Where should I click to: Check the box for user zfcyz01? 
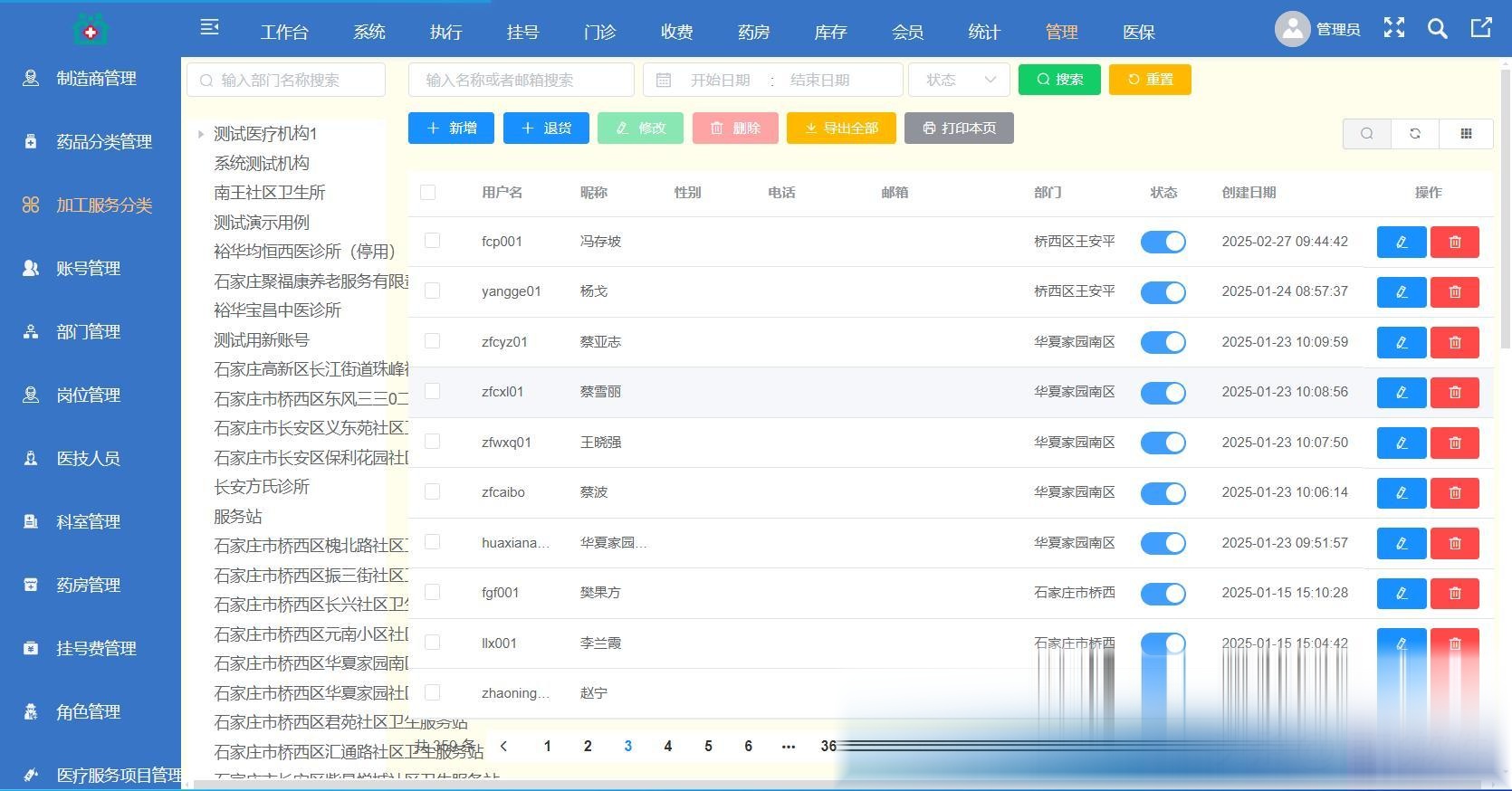click(x=433, y=341)
